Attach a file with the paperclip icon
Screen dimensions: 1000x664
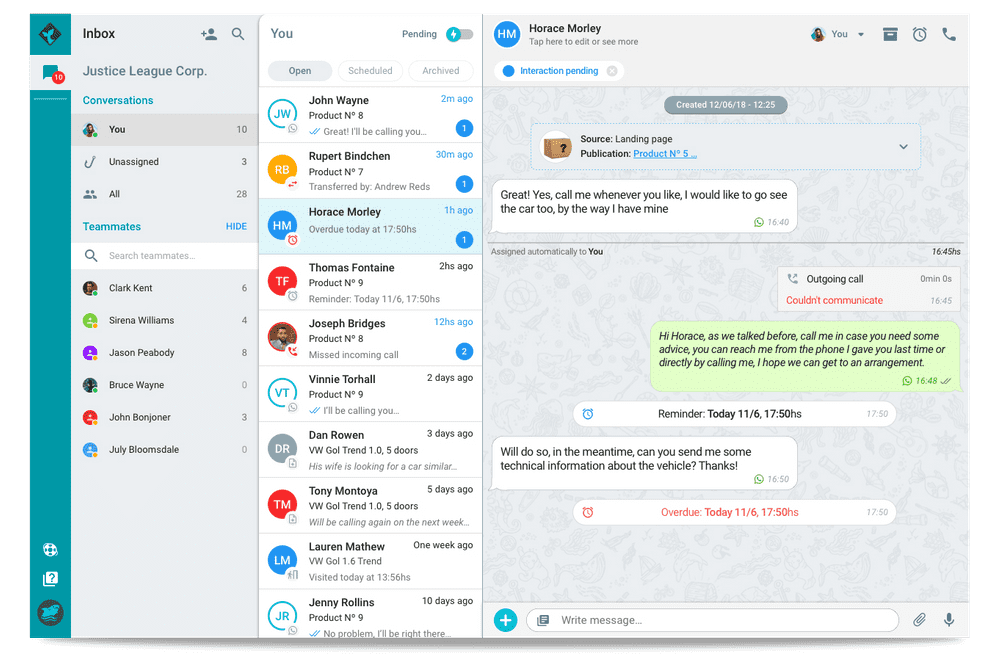point(920,620)
